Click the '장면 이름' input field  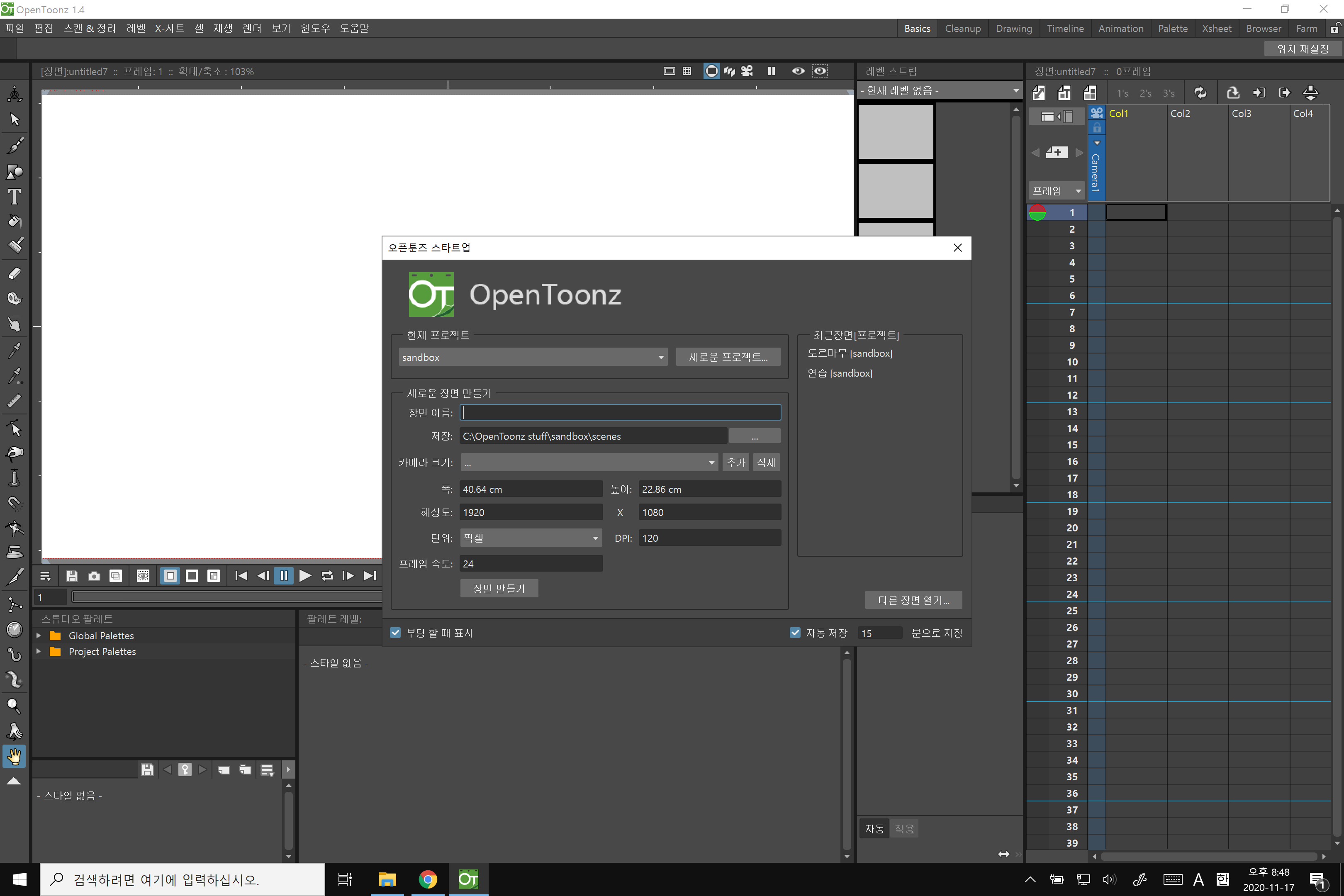click(x=620, y=413)
